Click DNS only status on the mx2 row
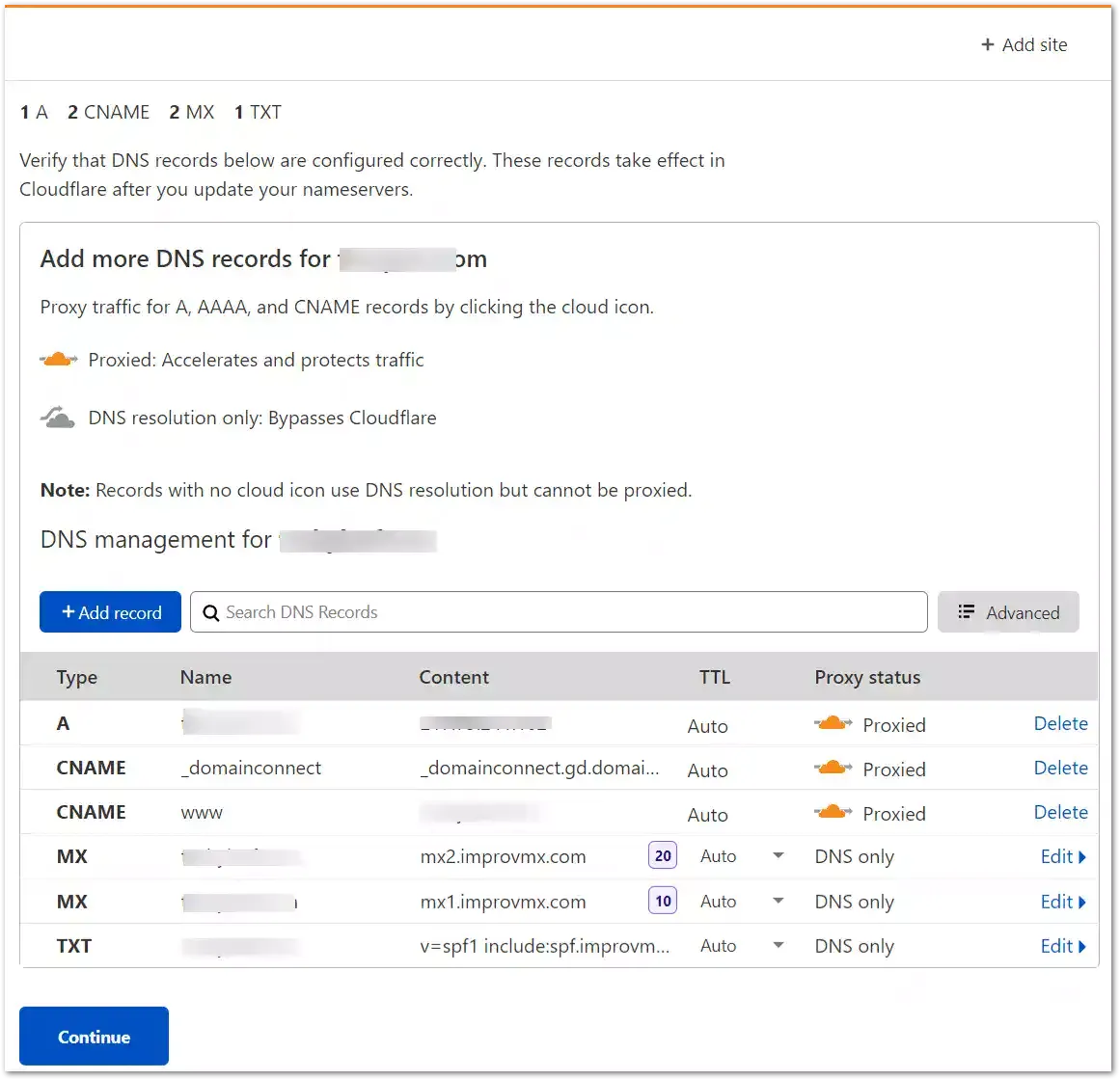The image size is (1120, 1080). (855, 856)
